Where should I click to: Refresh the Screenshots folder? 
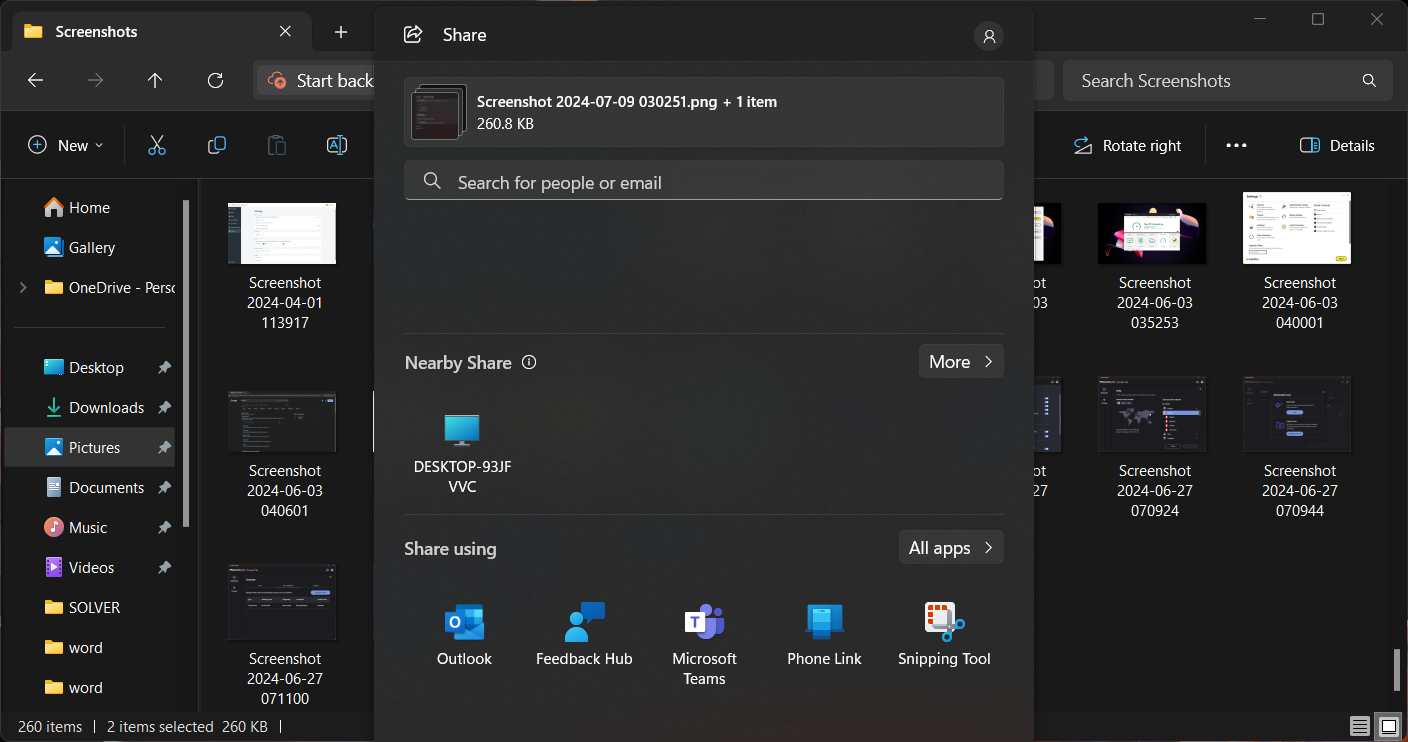pyautogui.click(x=214, y=80)
